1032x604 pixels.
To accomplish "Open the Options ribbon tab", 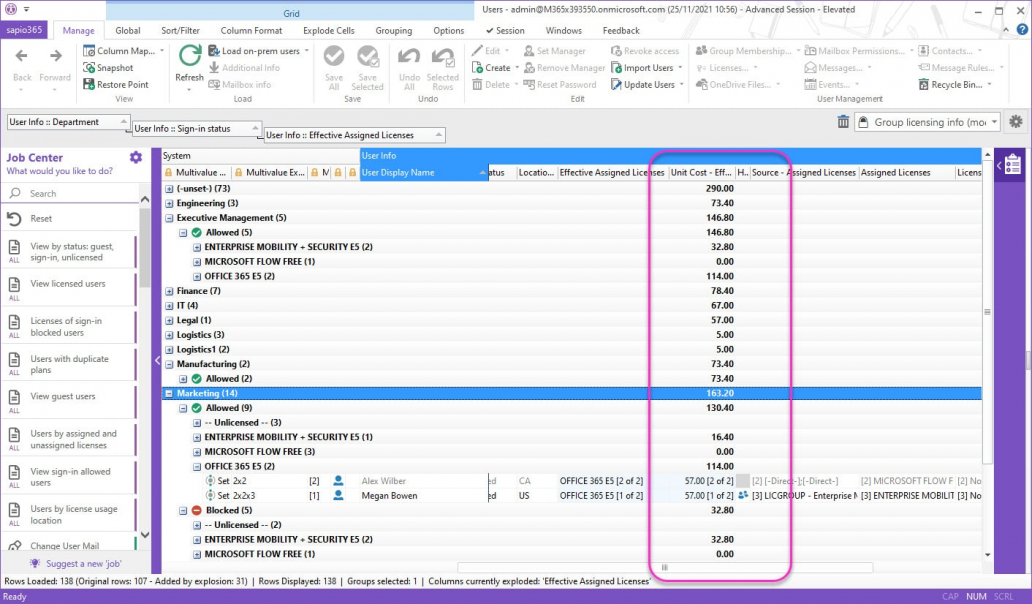I will [x=448, y=30].
